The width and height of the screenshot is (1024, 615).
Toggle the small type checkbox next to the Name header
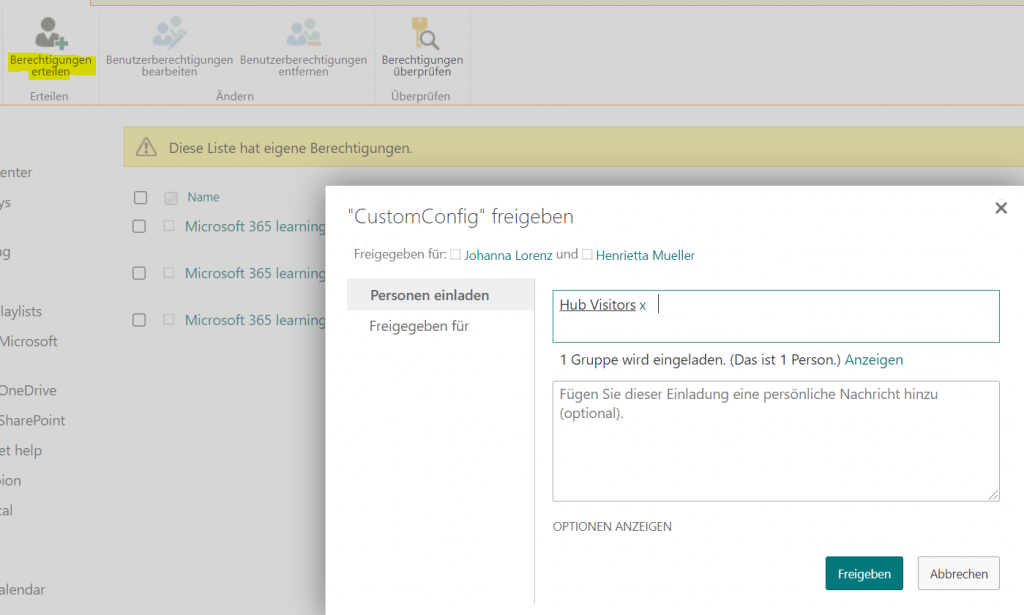(x=171, y=198)
